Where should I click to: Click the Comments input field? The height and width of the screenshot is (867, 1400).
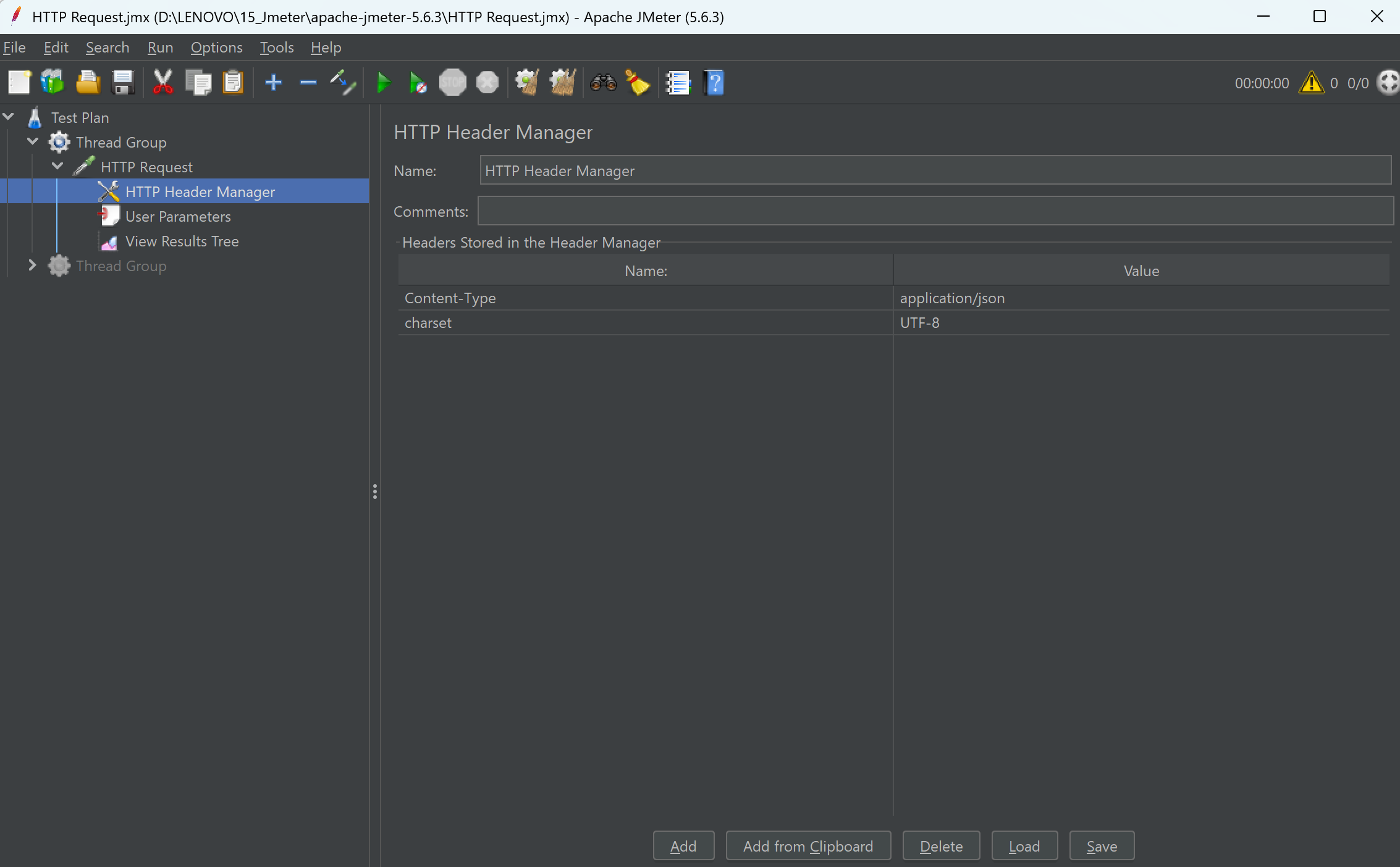[x=935, y=211]
